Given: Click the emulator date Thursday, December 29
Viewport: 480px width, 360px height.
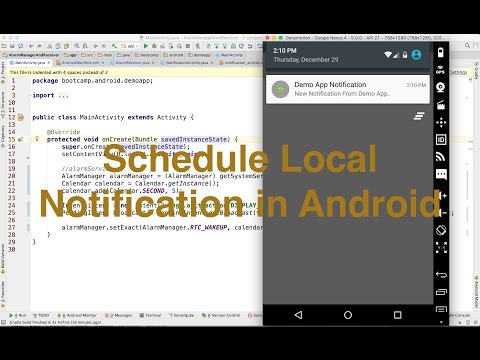Looking at the screenshot, I should pyautogui.click(x=306, y=60).
